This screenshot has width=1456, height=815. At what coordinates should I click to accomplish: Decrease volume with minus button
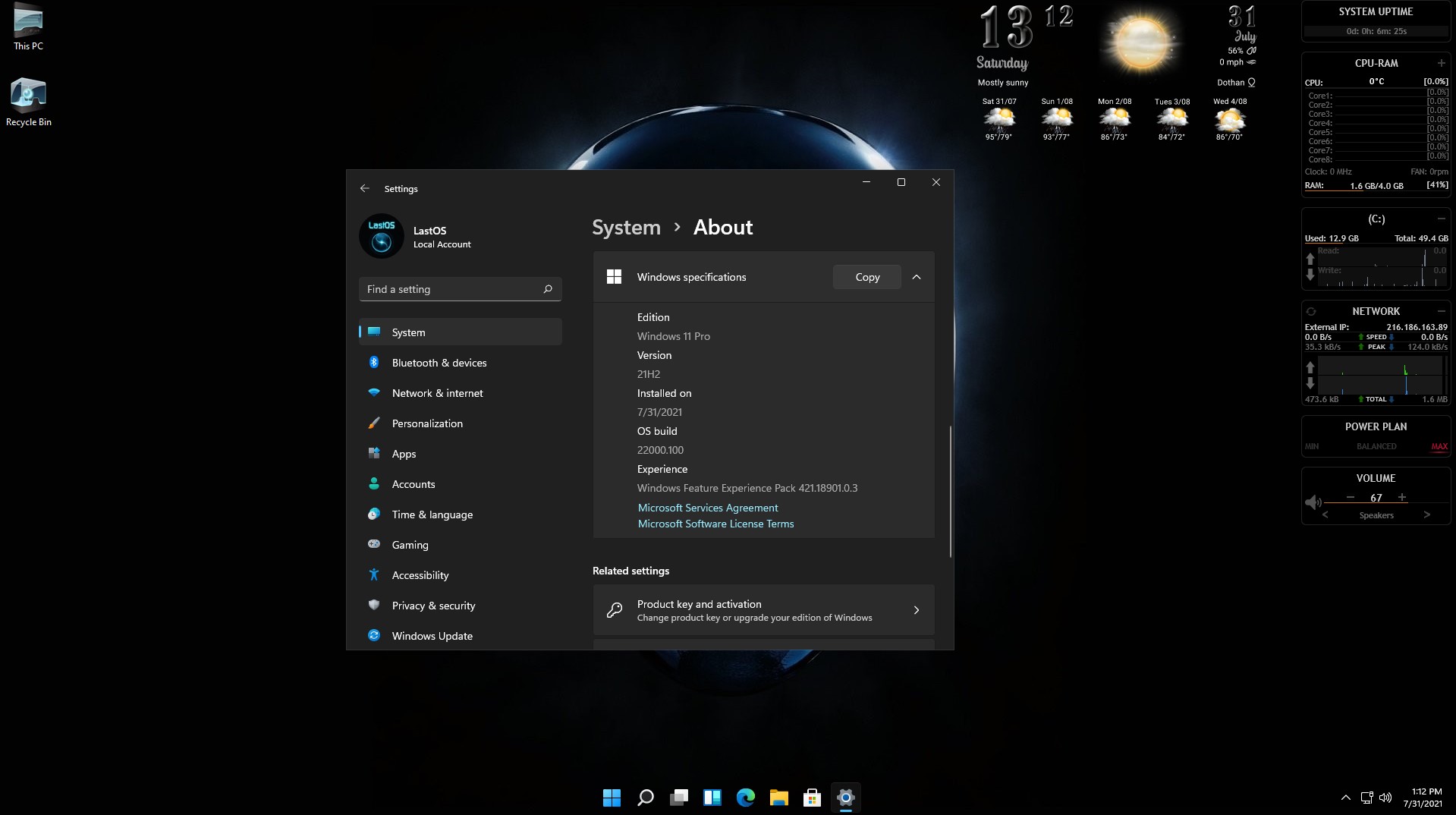[x=1351, y=497]
